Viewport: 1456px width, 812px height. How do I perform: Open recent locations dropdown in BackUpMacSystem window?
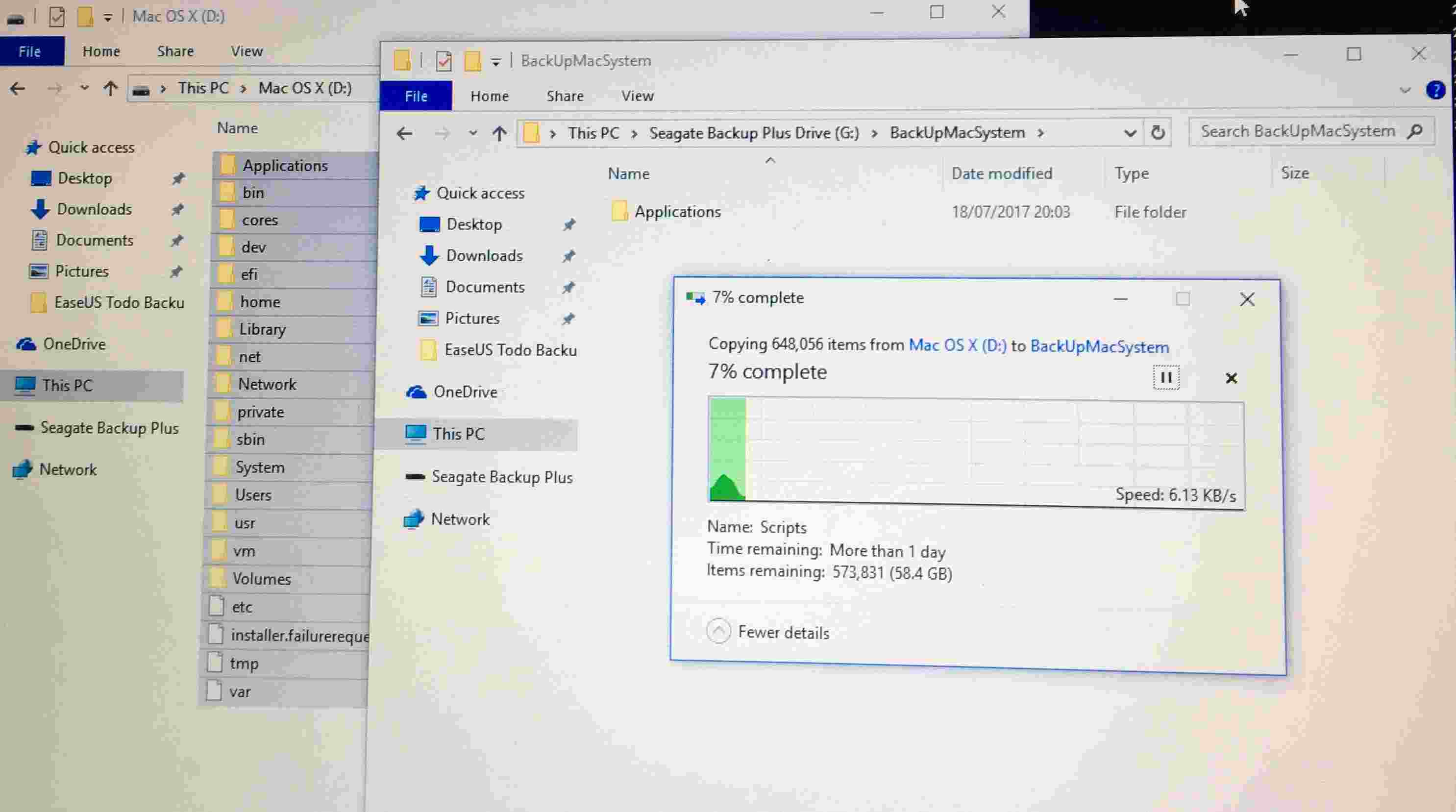472,133
